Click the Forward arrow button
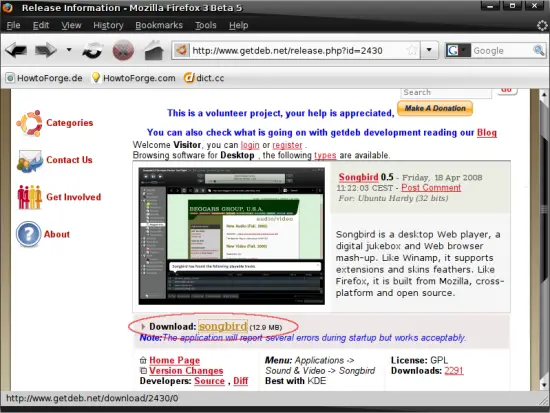This screenshot has height=413, width=550. (x=46, y=50)
